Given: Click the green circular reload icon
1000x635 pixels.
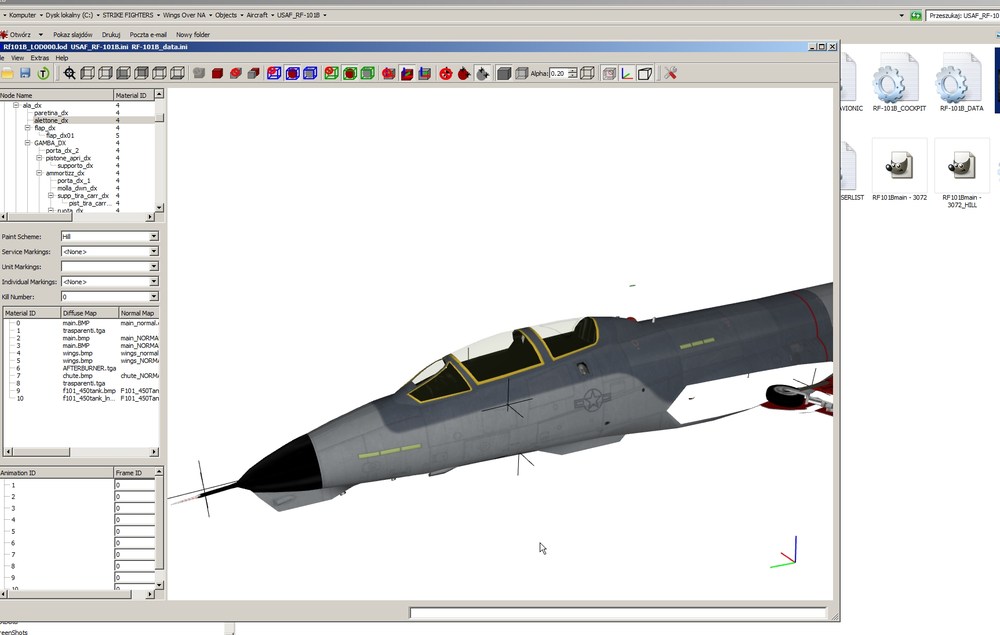Looking at the screenshot, I should tap(43, 73).
